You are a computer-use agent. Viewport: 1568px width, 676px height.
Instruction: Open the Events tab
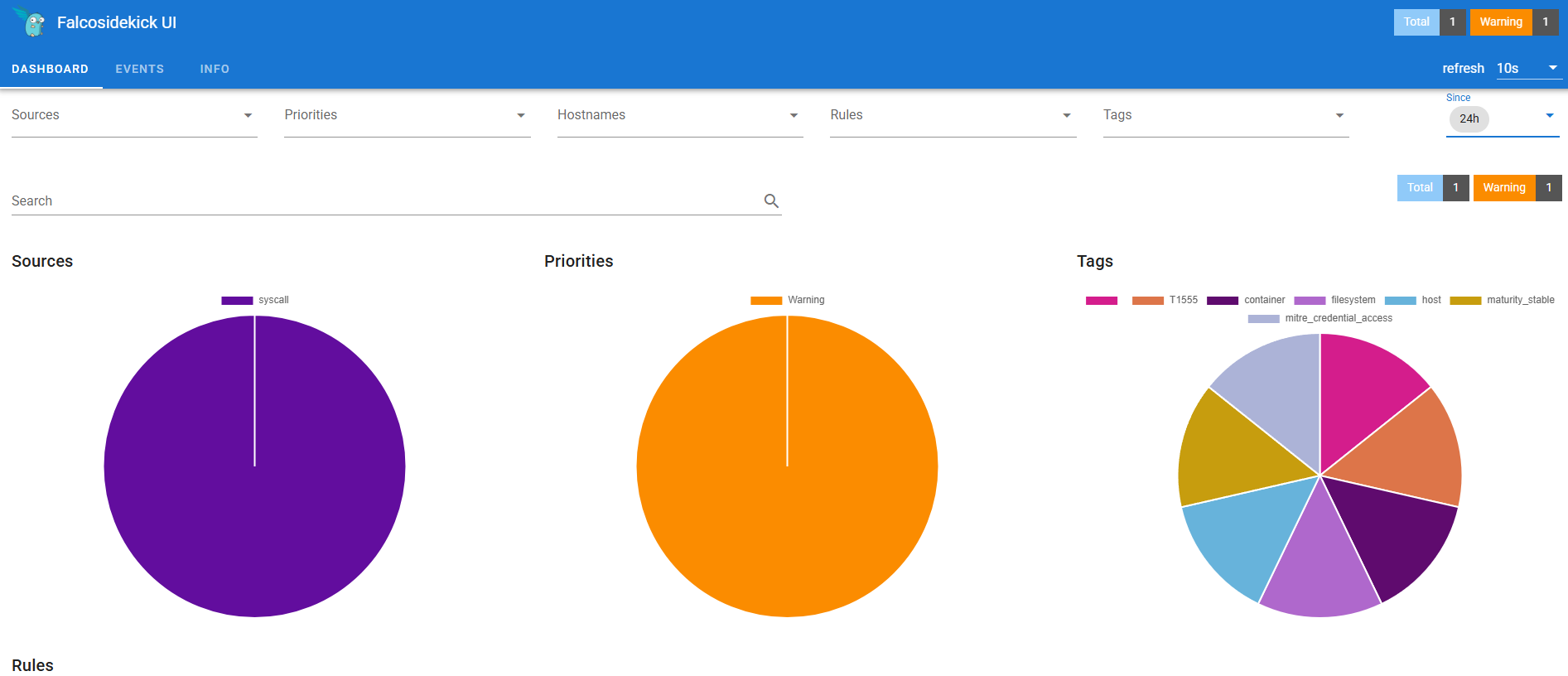coord(139,69)
